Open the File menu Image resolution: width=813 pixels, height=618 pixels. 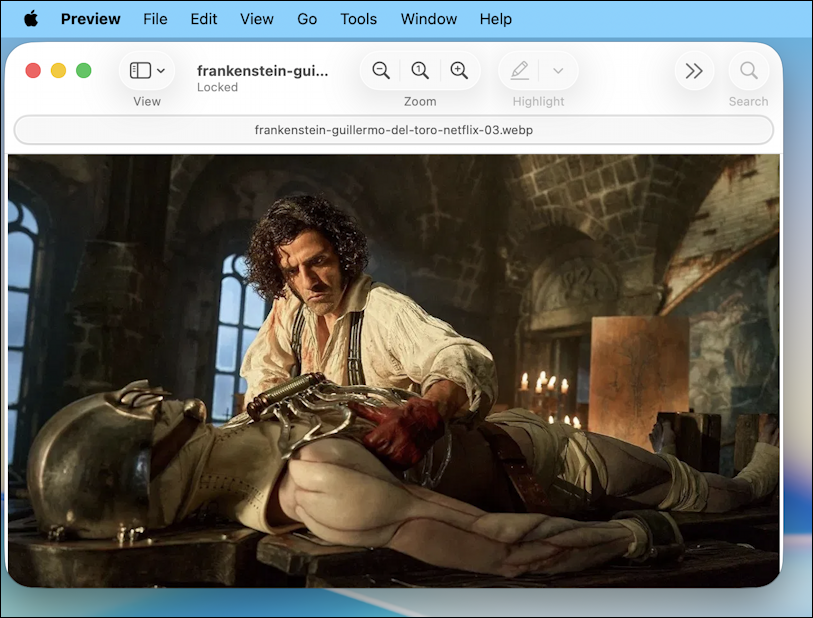point(155,18)
